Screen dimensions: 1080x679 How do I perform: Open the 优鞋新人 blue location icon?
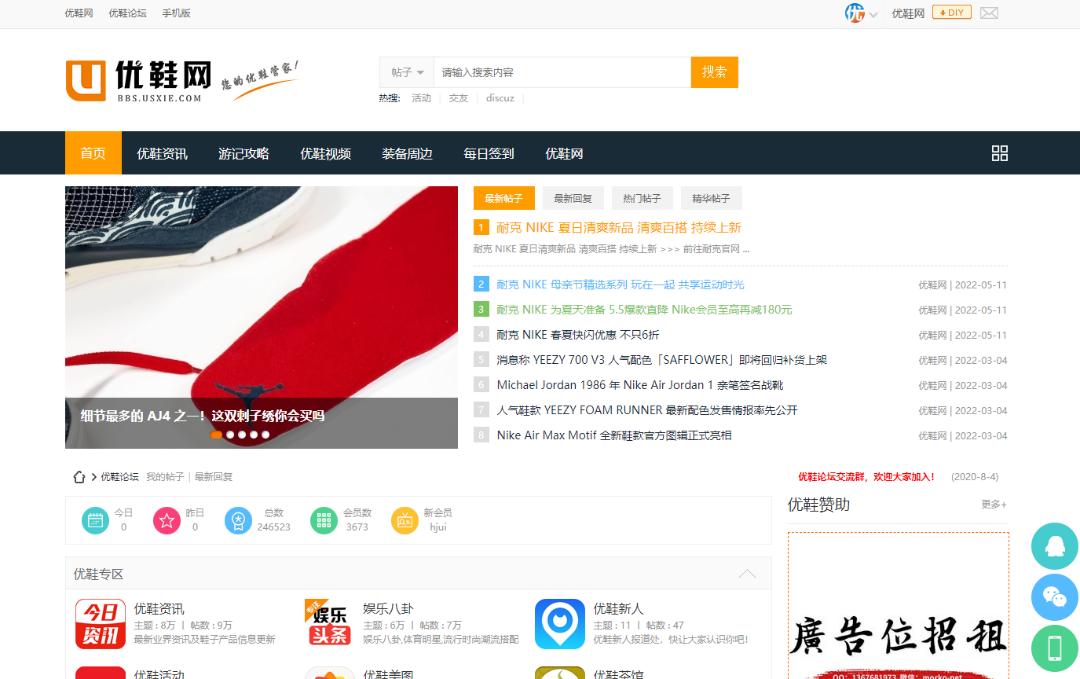click(x=559, y=624)
